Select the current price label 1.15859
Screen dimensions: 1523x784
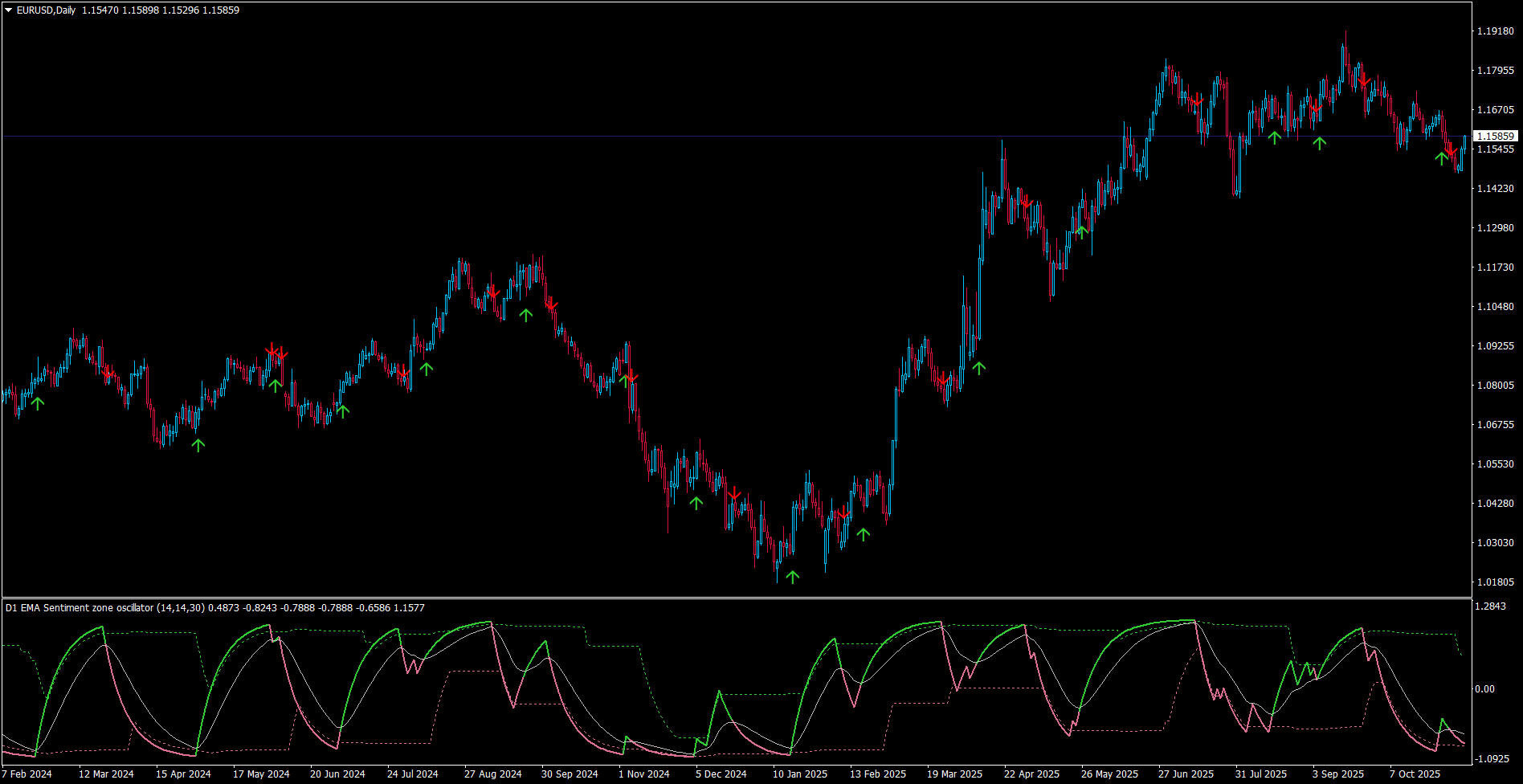(1496, 137)
